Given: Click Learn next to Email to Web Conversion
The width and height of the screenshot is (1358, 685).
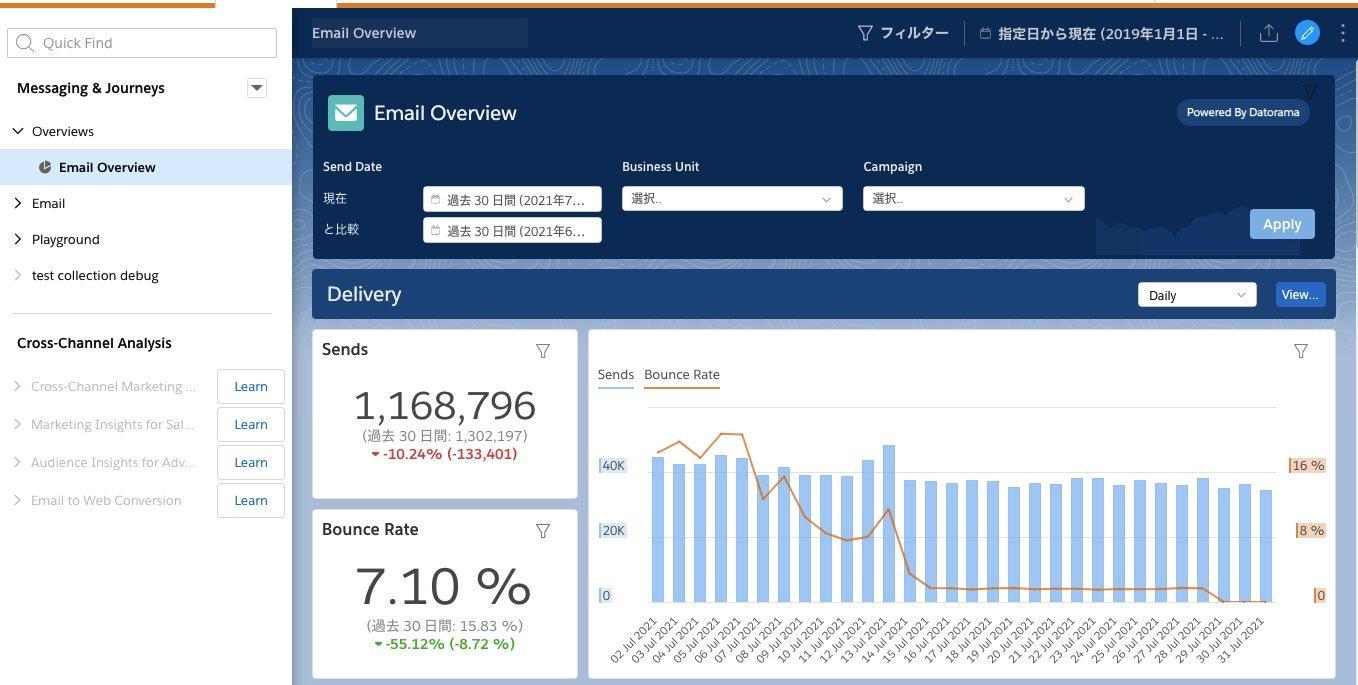Looking at the screenshot, I should coord(251,500).
